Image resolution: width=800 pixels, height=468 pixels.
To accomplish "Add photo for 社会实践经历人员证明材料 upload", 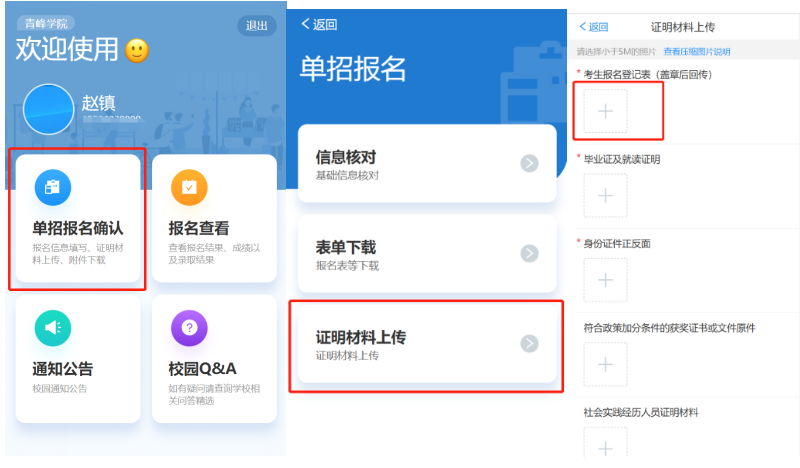I will pyautogui.click(x=605, y=443).
